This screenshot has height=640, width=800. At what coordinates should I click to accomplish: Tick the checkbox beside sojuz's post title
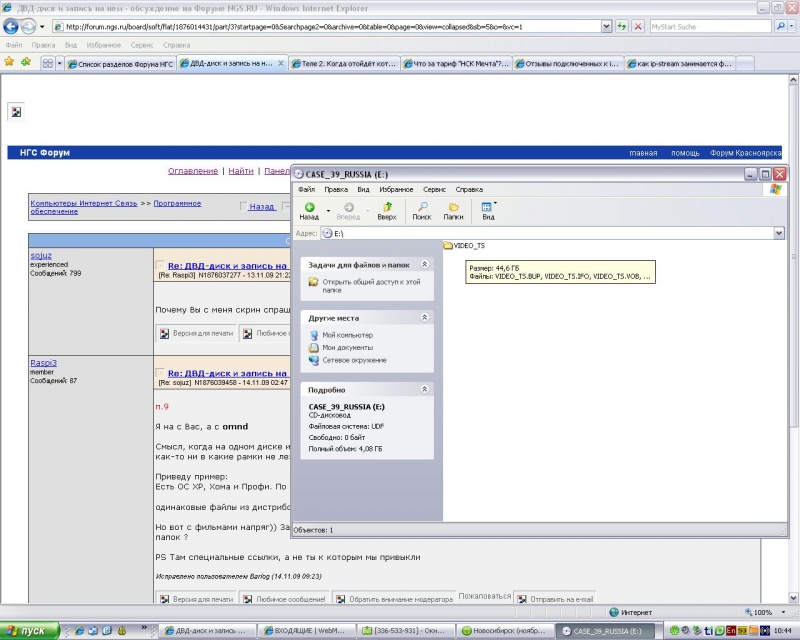coord(160,265)
